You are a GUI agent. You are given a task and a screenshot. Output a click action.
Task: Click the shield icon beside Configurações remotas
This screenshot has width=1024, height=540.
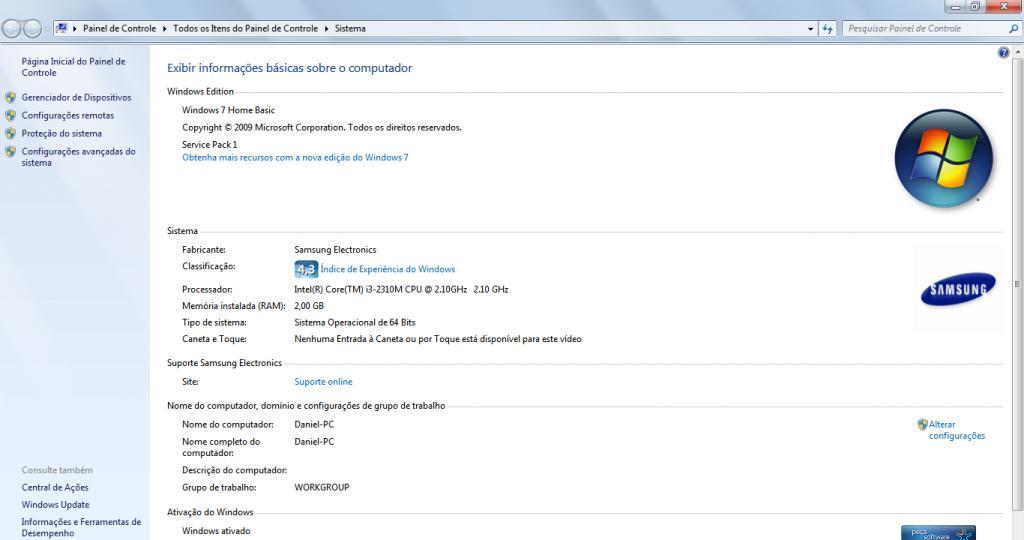10,116
